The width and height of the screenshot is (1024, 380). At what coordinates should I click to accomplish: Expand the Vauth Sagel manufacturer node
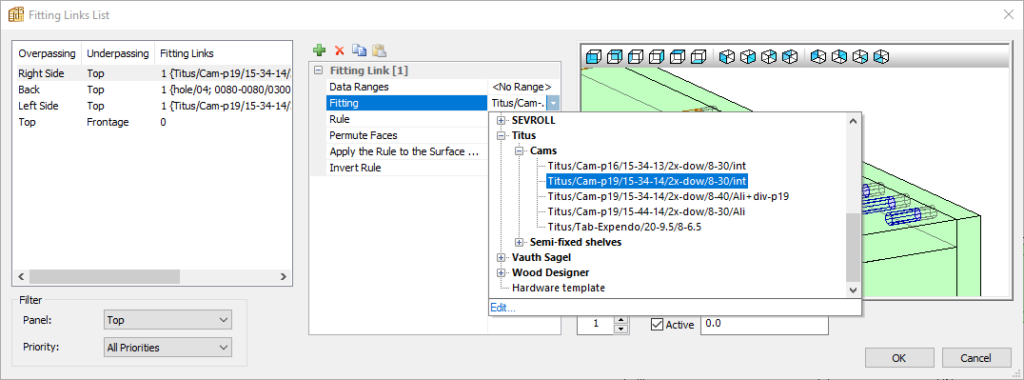pos(502,257)
